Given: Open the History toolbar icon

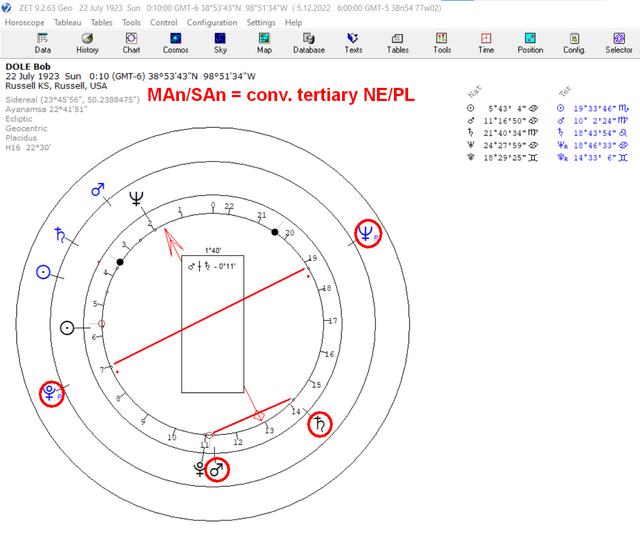Looking at the screenshot, I should coord(87,44).
